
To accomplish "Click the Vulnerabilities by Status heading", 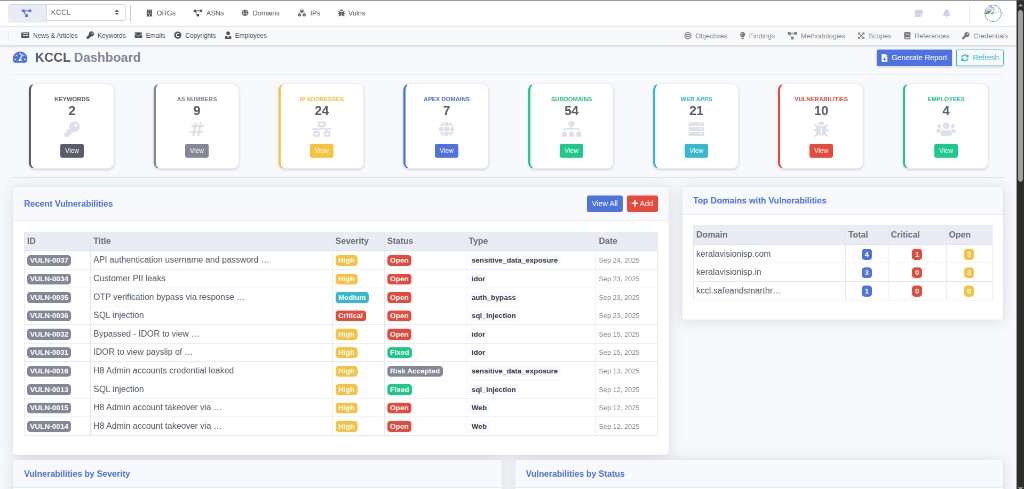I will (x=575, y=474).
